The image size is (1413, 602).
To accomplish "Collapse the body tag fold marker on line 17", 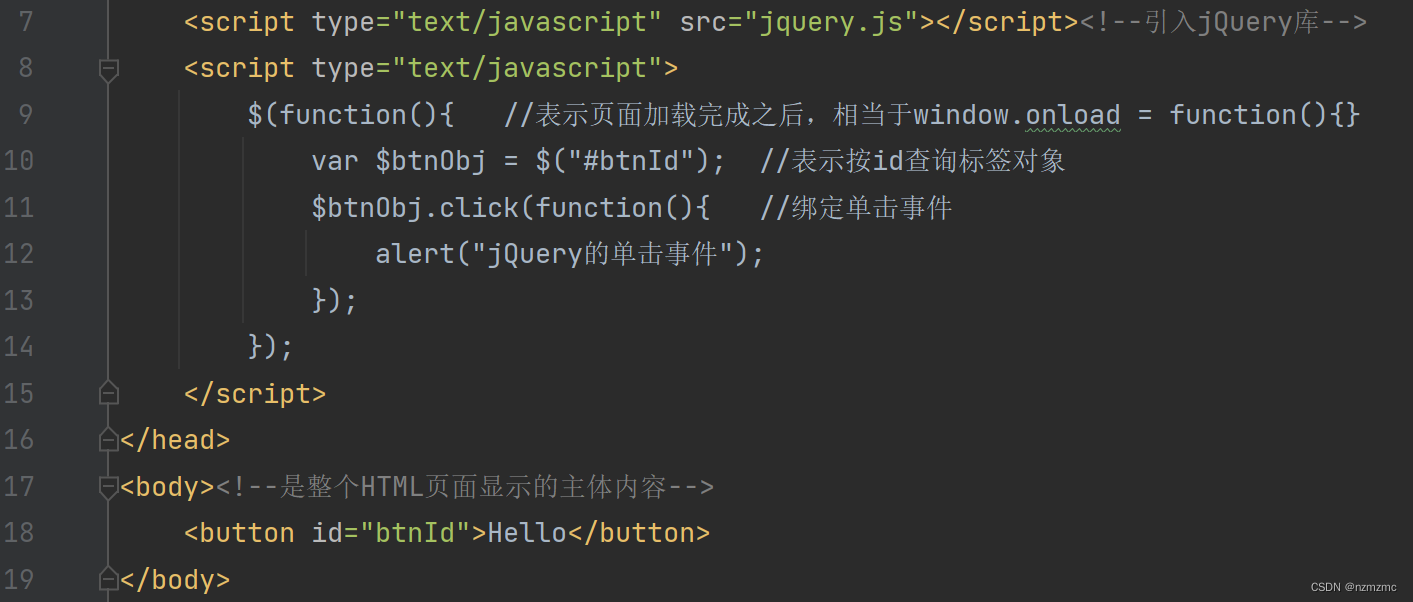I will [x=109, y=487].
